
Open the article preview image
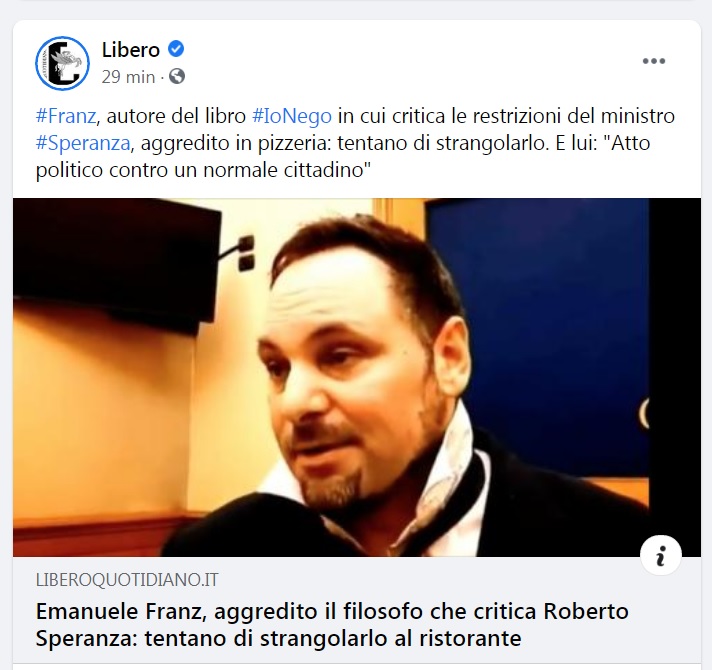pos(357,377)
